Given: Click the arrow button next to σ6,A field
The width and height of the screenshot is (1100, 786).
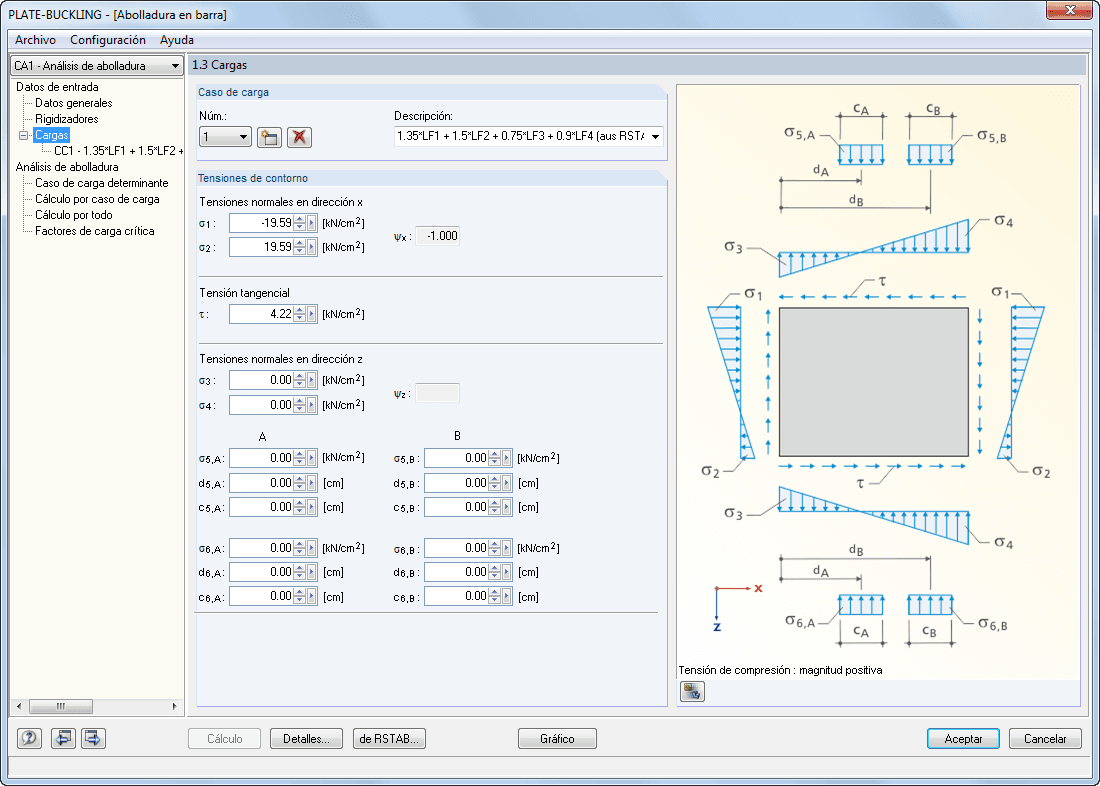Looking at the screenshot, I should pos(312,548).
